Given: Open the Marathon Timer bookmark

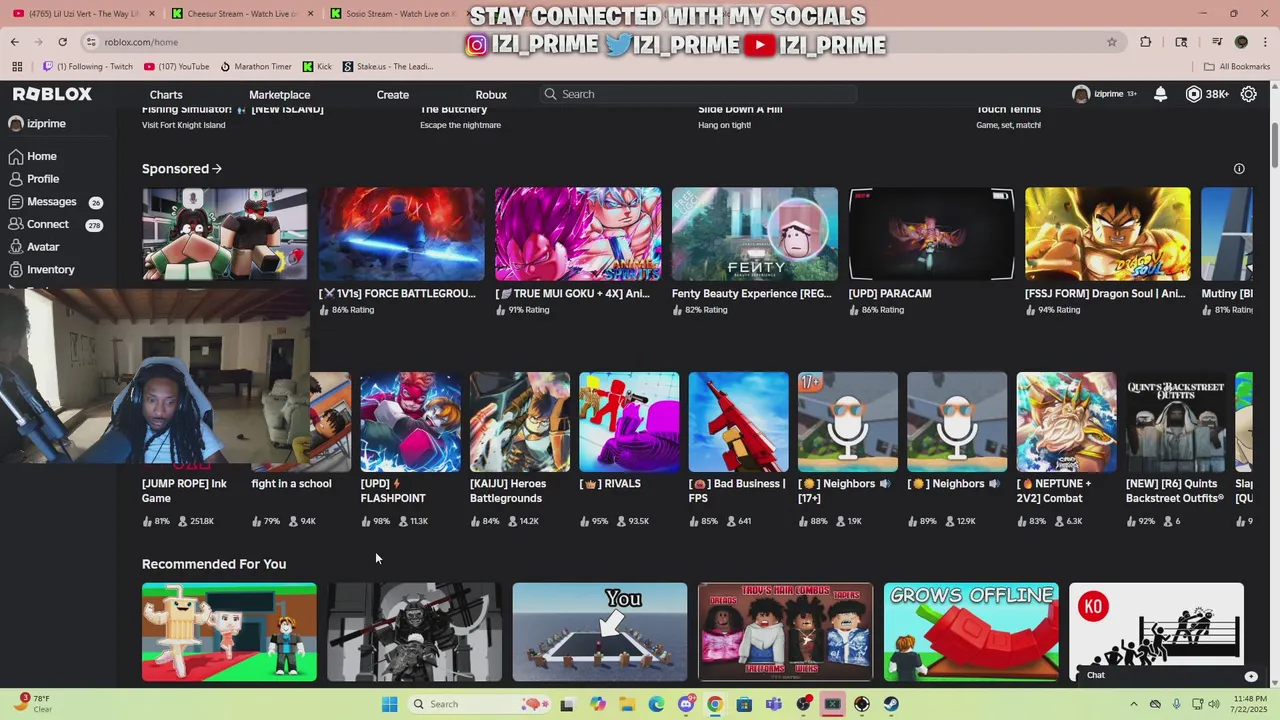Looking at the screenshot, I should pyautogui.click(x=256, y=67).
